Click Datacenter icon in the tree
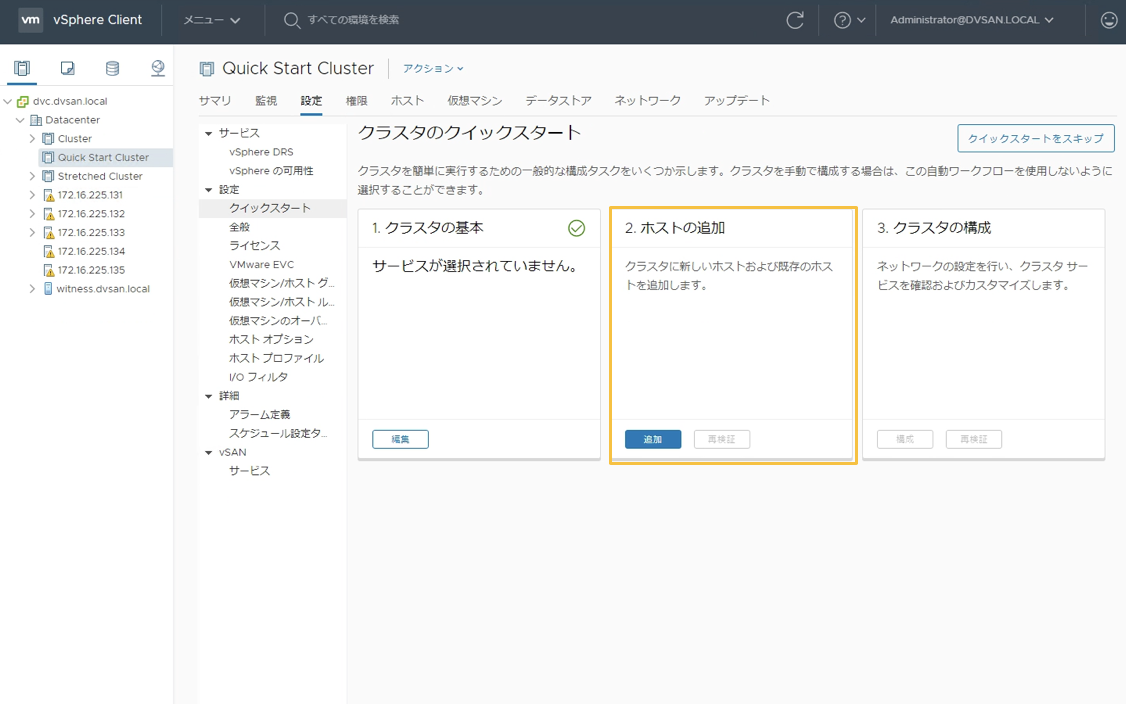This screenshot has height=704, width=1126. [x=35, y=120]
